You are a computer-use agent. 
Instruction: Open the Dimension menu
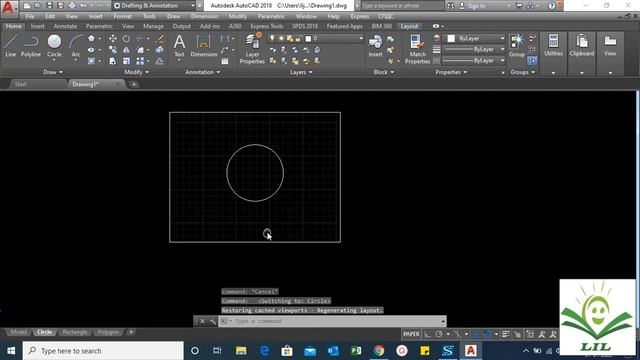point(204,16)
